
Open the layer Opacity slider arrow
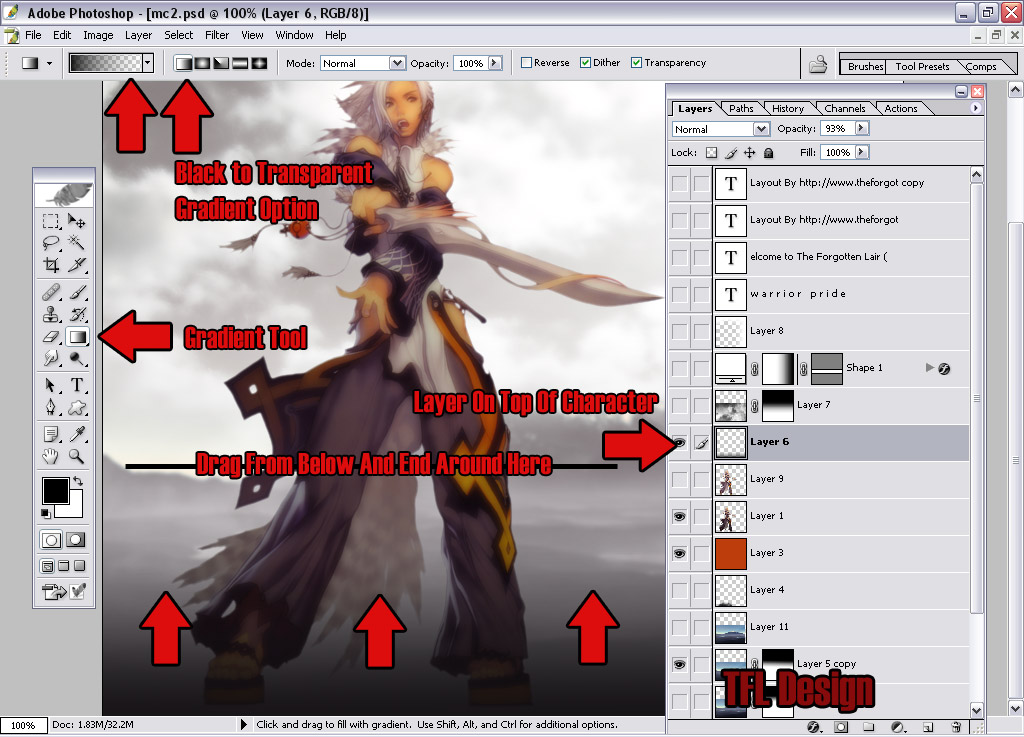tap(861, 129)
